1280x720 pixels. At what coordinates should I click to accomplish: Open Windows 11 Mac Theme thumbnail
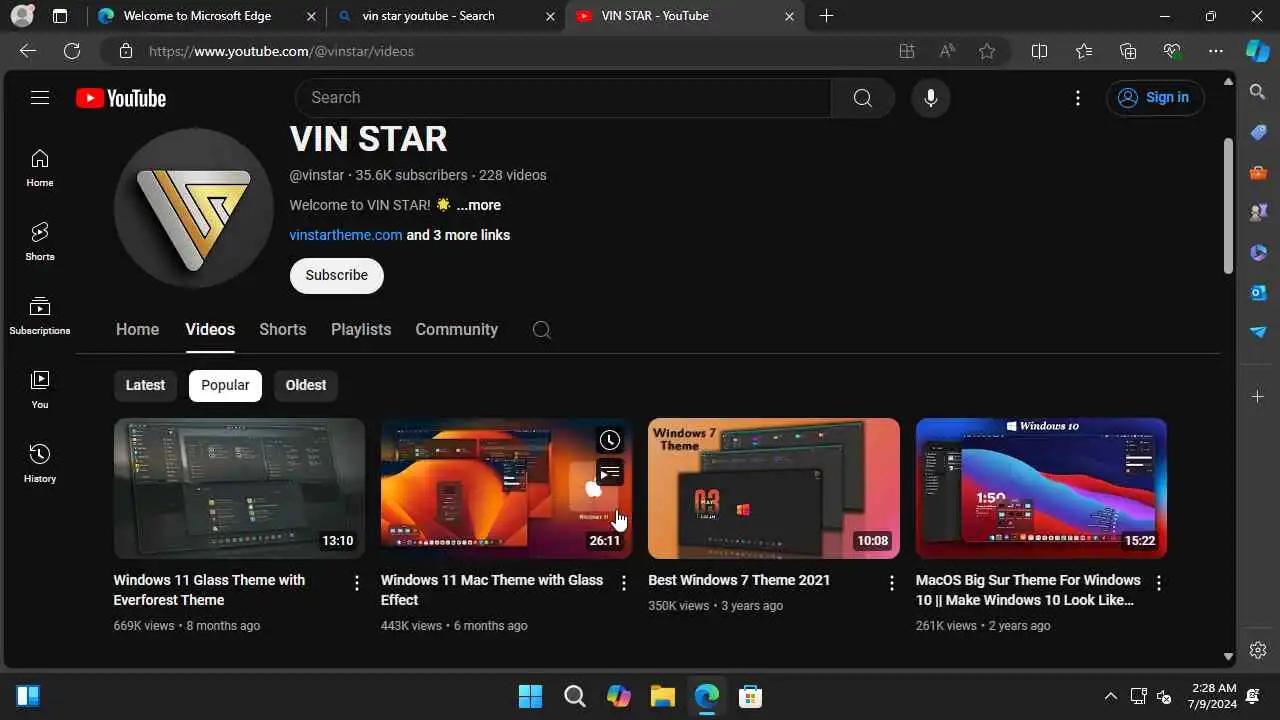(506, 488)
